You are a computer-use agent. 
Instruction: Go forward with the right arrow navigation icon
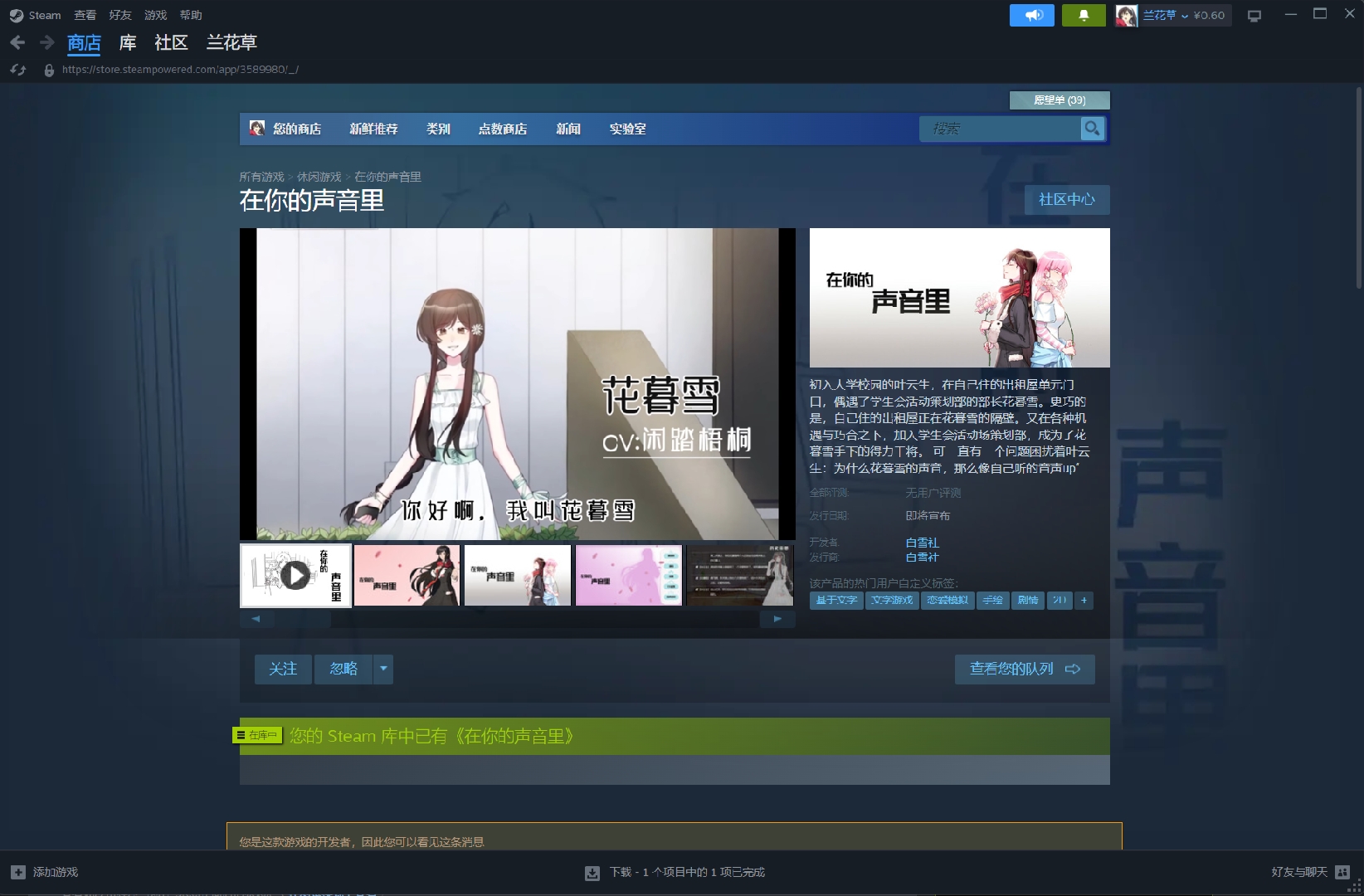[46, 42]
